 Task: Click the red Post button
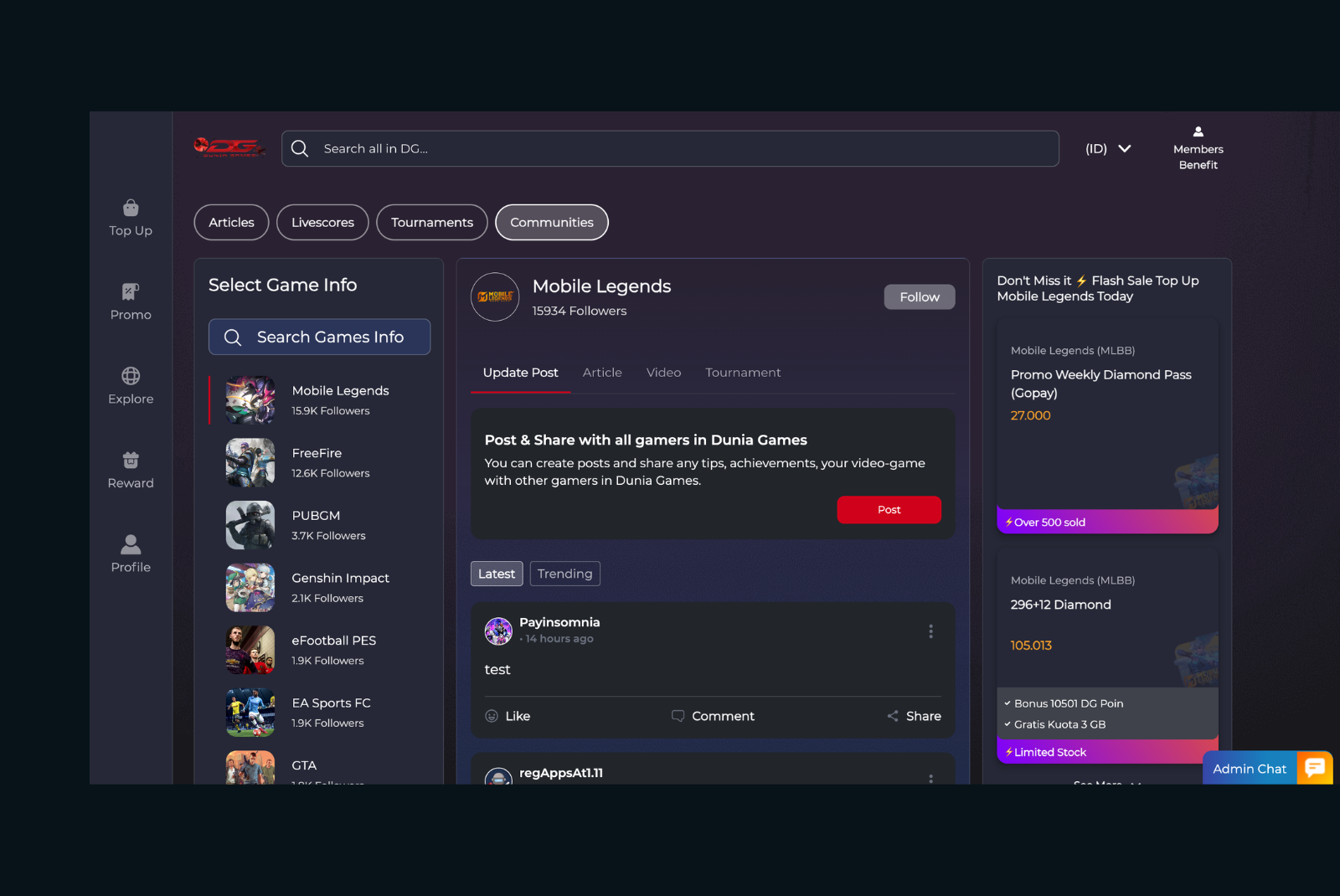[889, 510]
